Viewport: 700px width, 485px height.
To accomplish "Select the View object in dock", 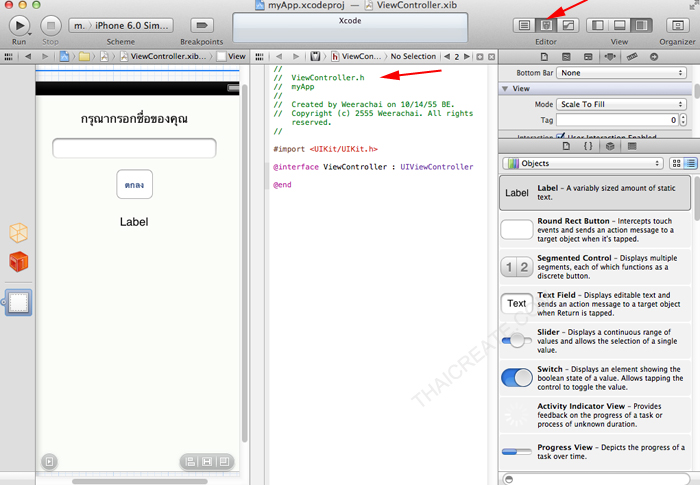I will 19,303.
